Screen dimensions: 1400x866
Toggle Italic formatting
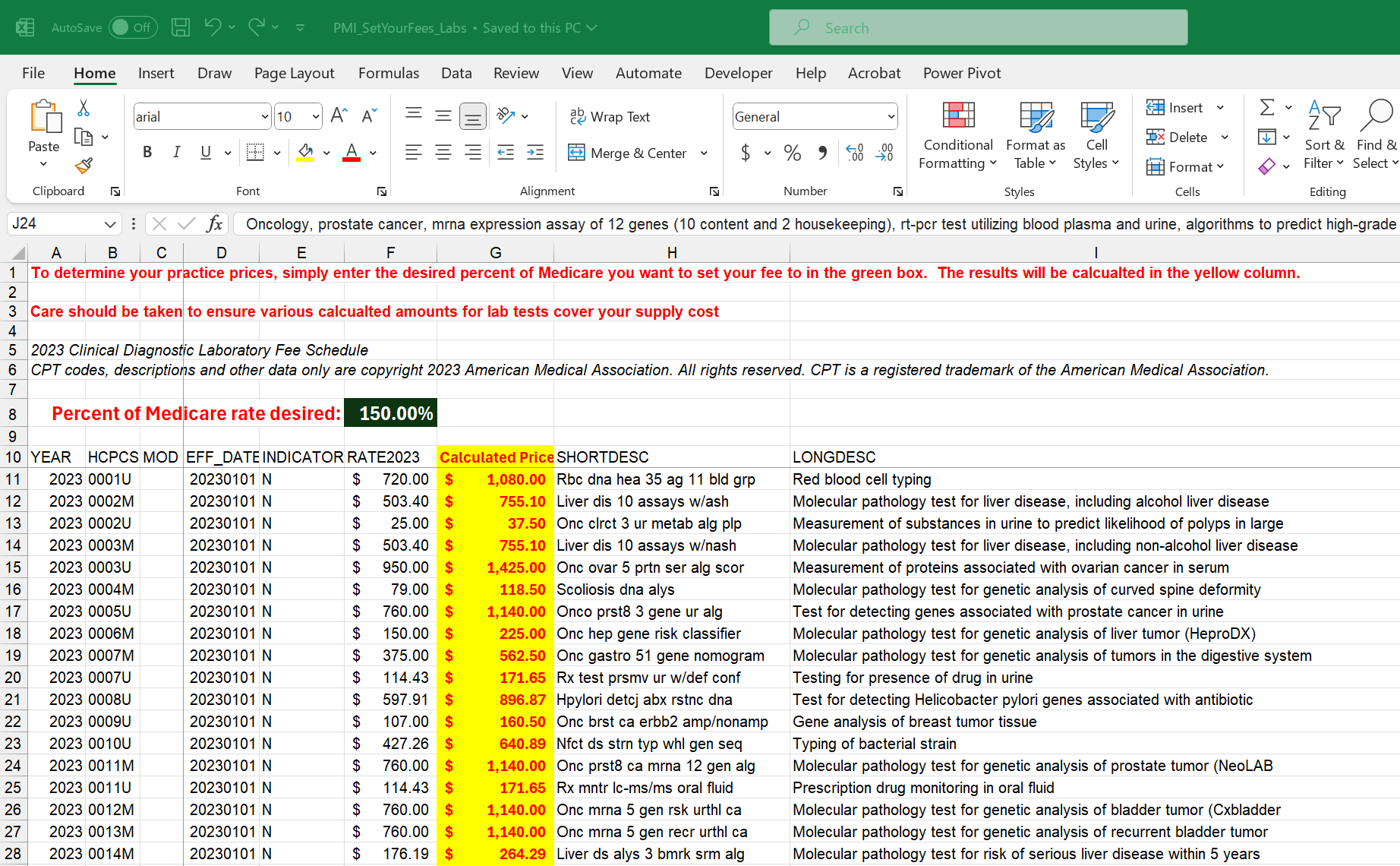pyautogui.click(x=176, y=153)
